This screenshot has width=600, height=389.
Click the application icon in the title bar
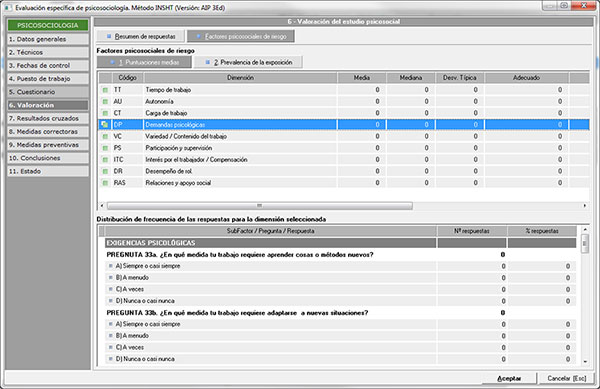(8, 7)
